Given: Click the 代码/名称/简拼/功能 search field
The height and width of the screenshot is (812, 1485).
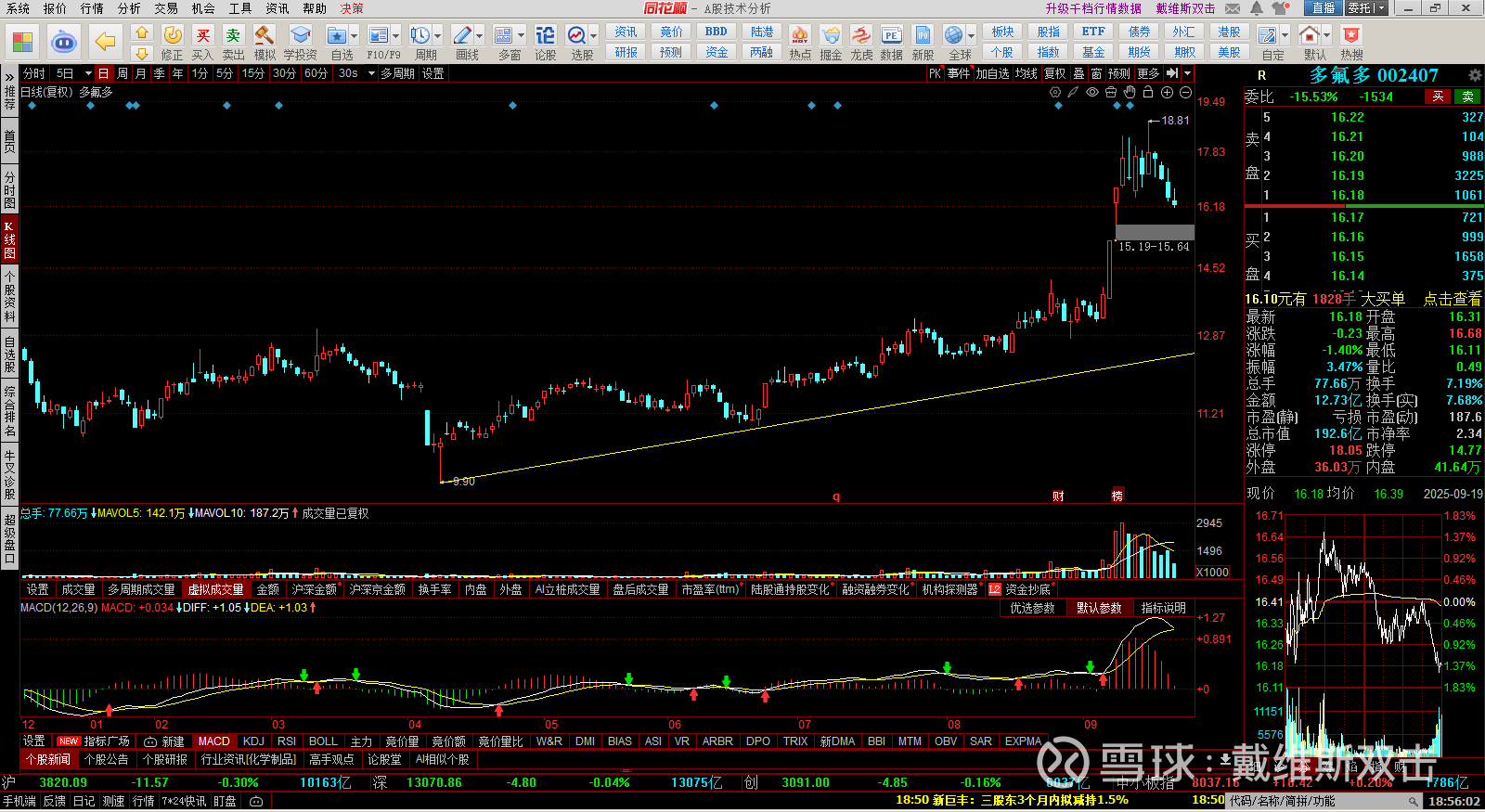Looking at the screenshot, I should coord(1324,801).
